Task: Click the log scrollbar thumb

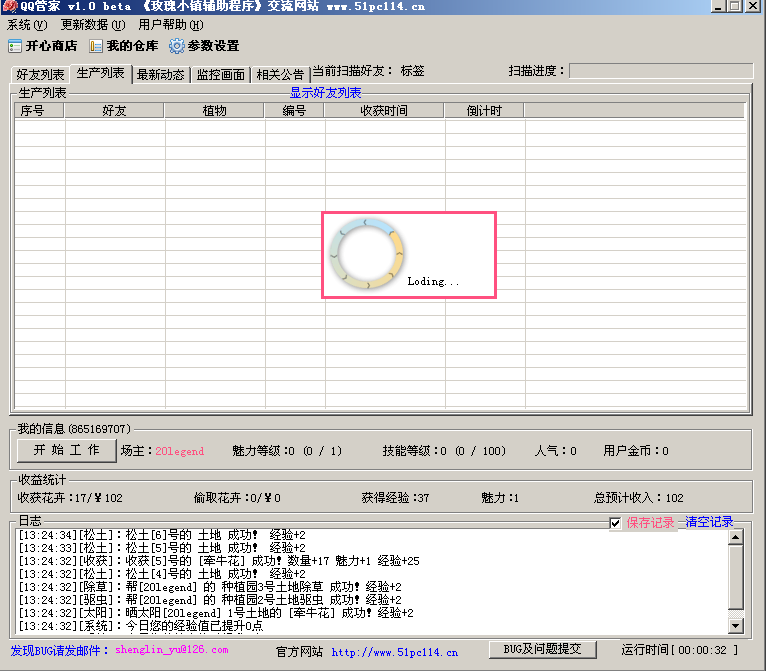Action: point(736,577)
